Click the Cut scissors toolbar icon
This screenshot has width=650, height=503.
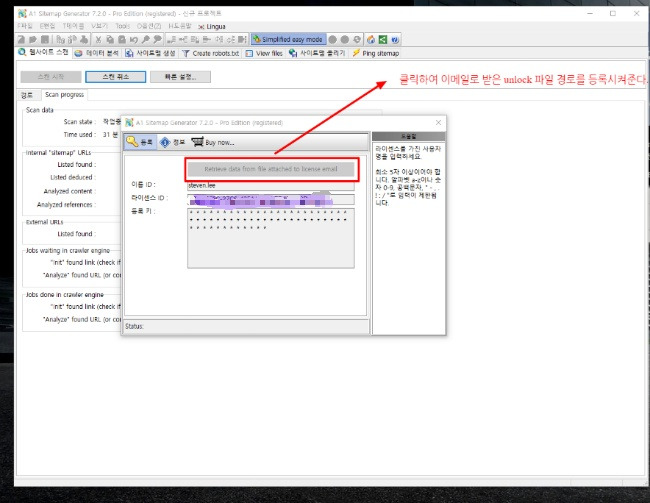point(98,39)
